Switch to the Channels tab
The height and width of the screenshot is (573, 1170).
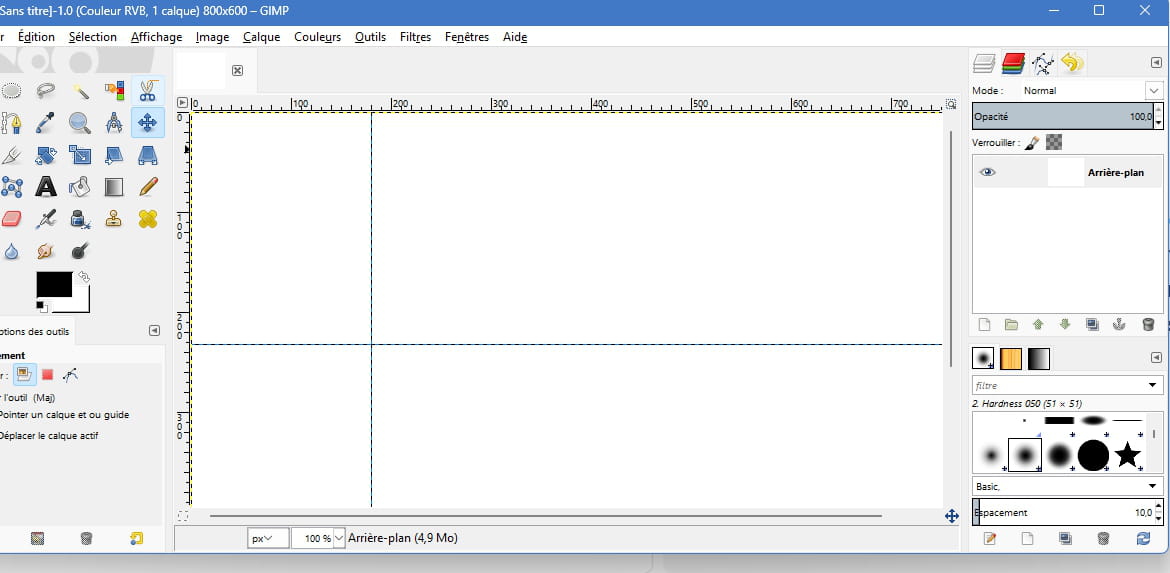click(x=1013, y=64)
